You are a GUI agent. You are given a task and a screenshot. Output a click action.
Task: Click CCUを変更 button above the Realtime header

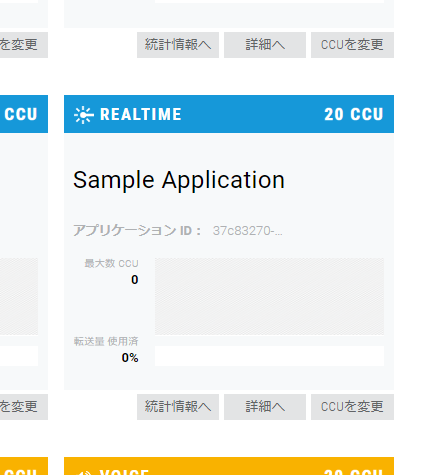(x=352, y=45)
